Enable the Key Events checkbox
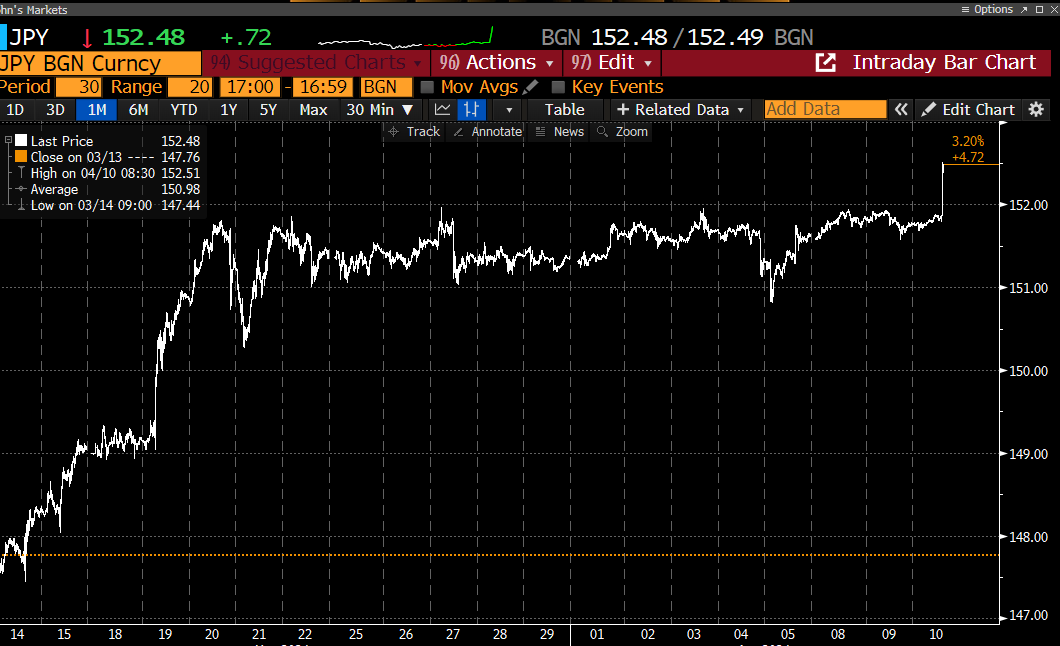 558,87
